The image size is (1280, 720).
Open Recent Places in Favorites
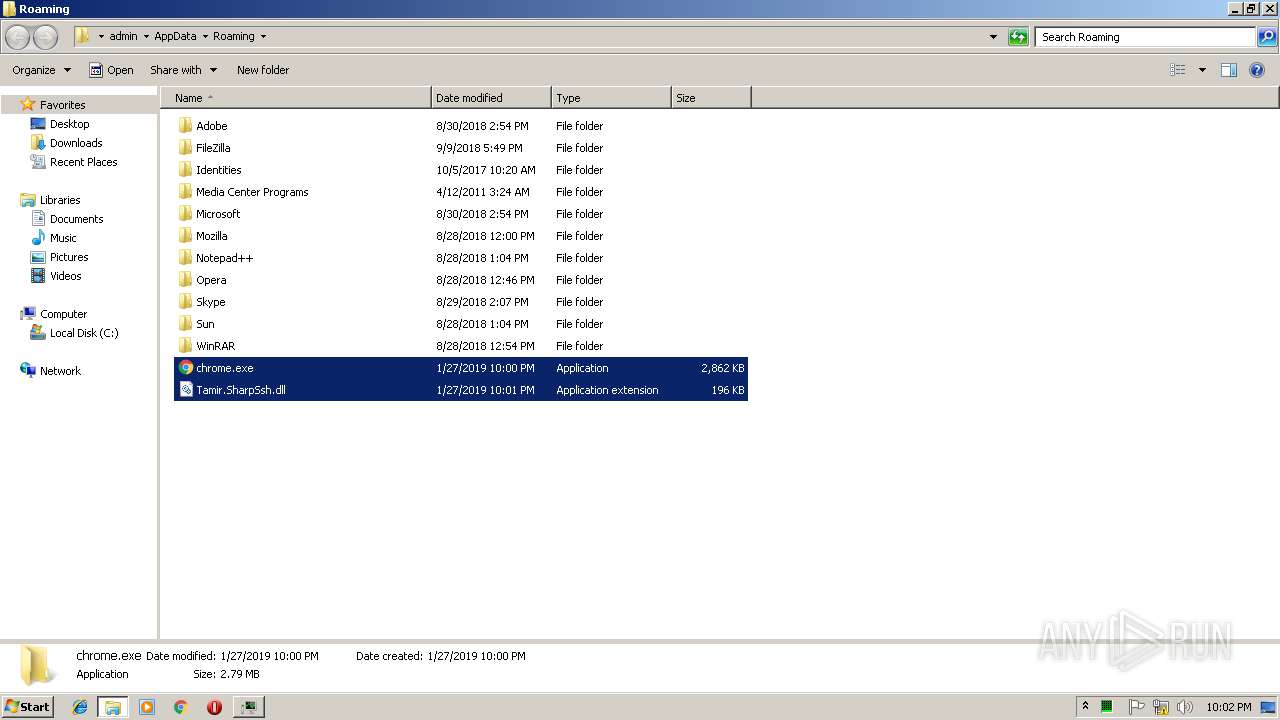pos(83,162)
